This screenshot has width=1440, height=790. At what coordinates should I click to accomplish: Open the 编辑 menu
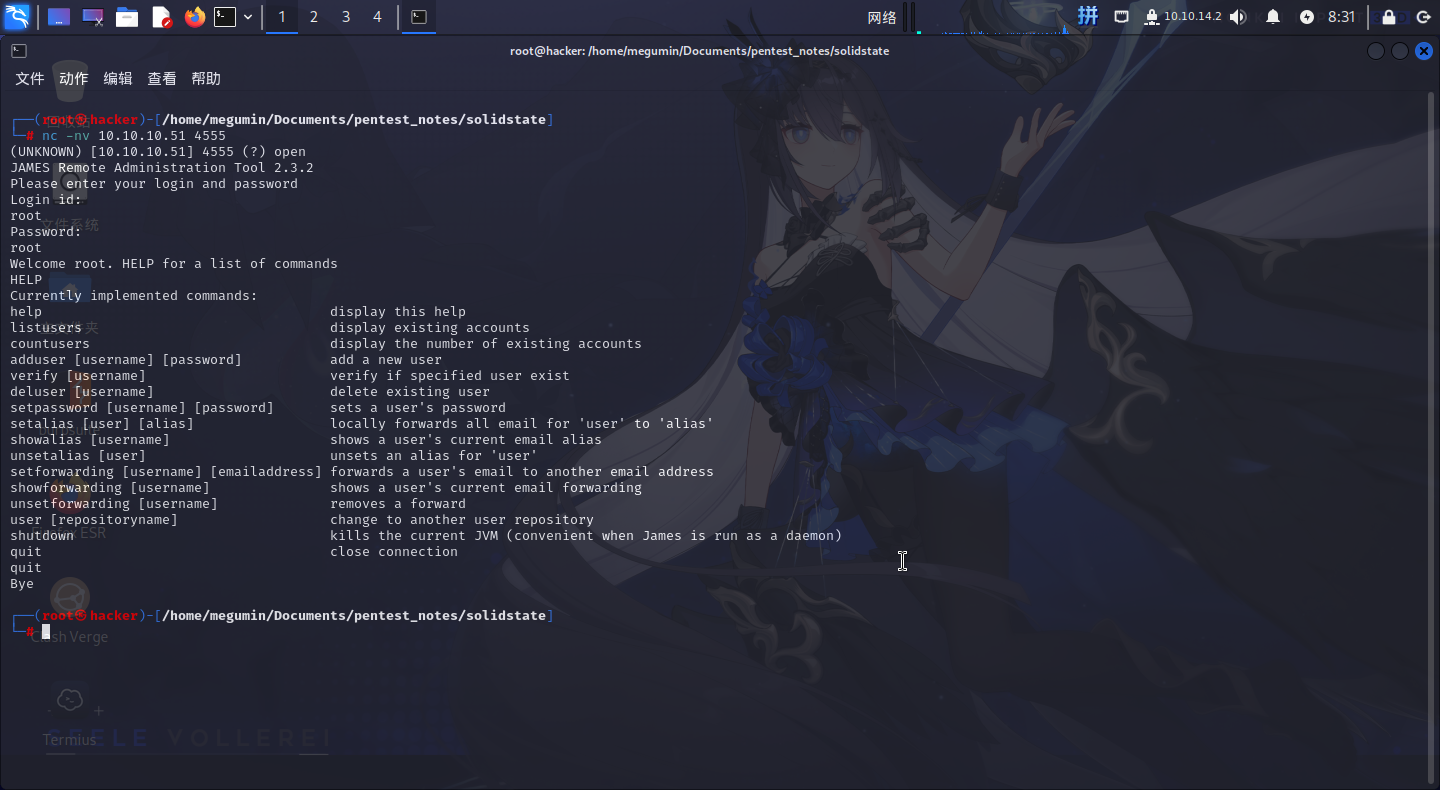118,78
